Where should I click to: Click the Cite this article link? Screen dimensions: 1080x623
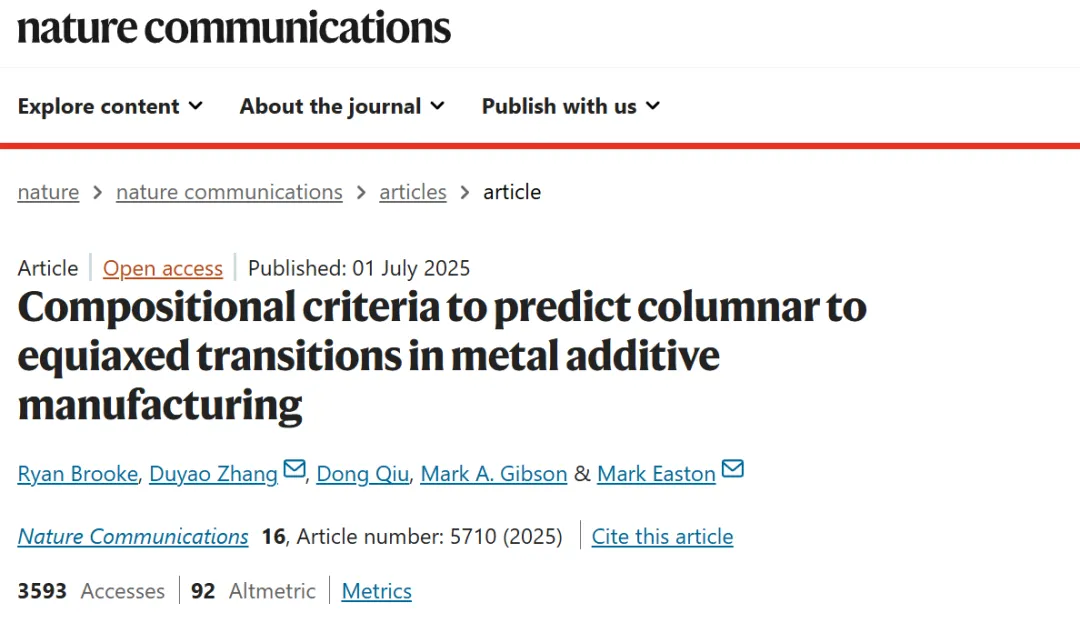tap(663, 536)
